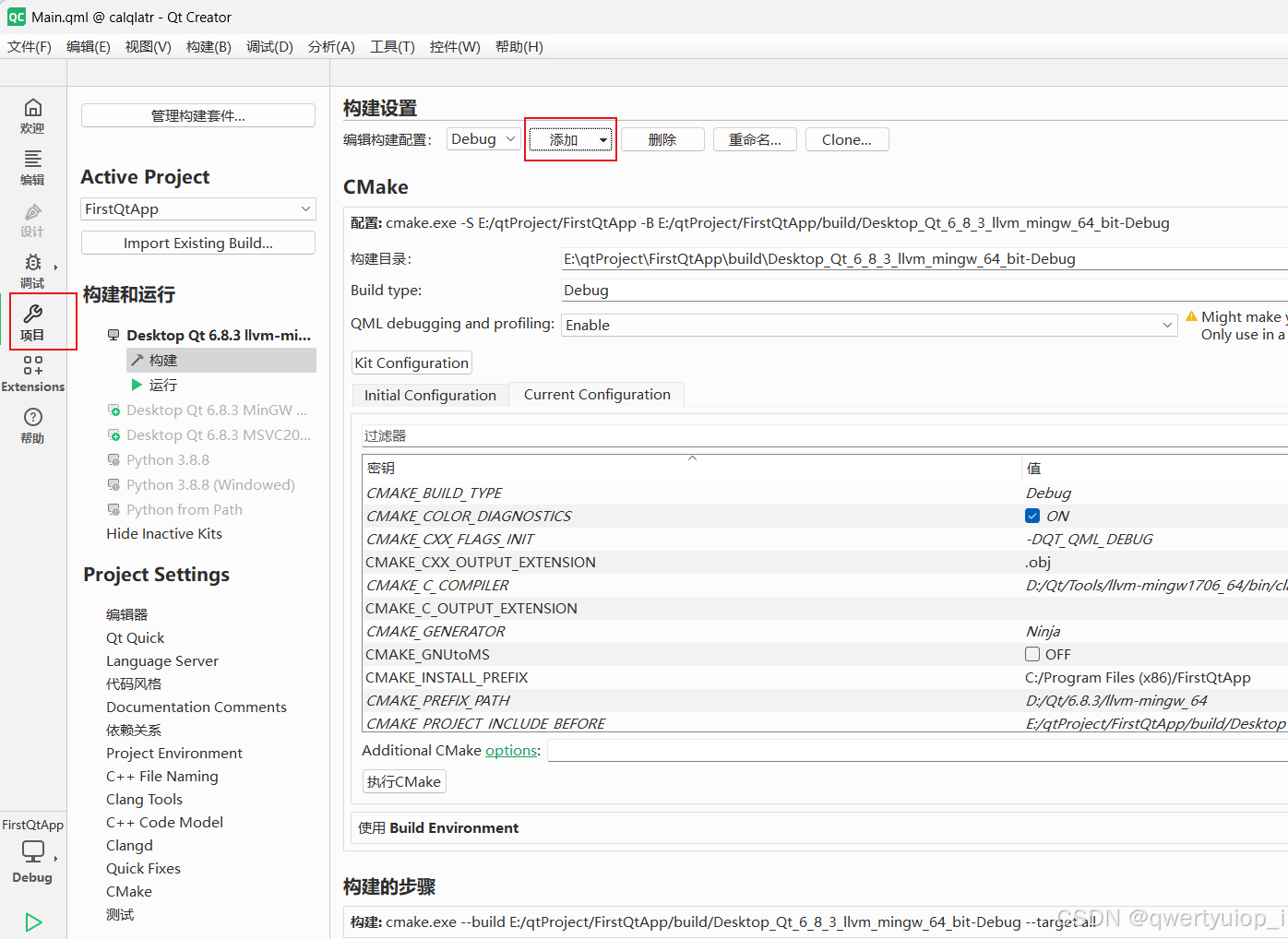Open the FirstQtApp active project dropdown
The height and width of the screenshot is (939, 1288).
[198, 208]
